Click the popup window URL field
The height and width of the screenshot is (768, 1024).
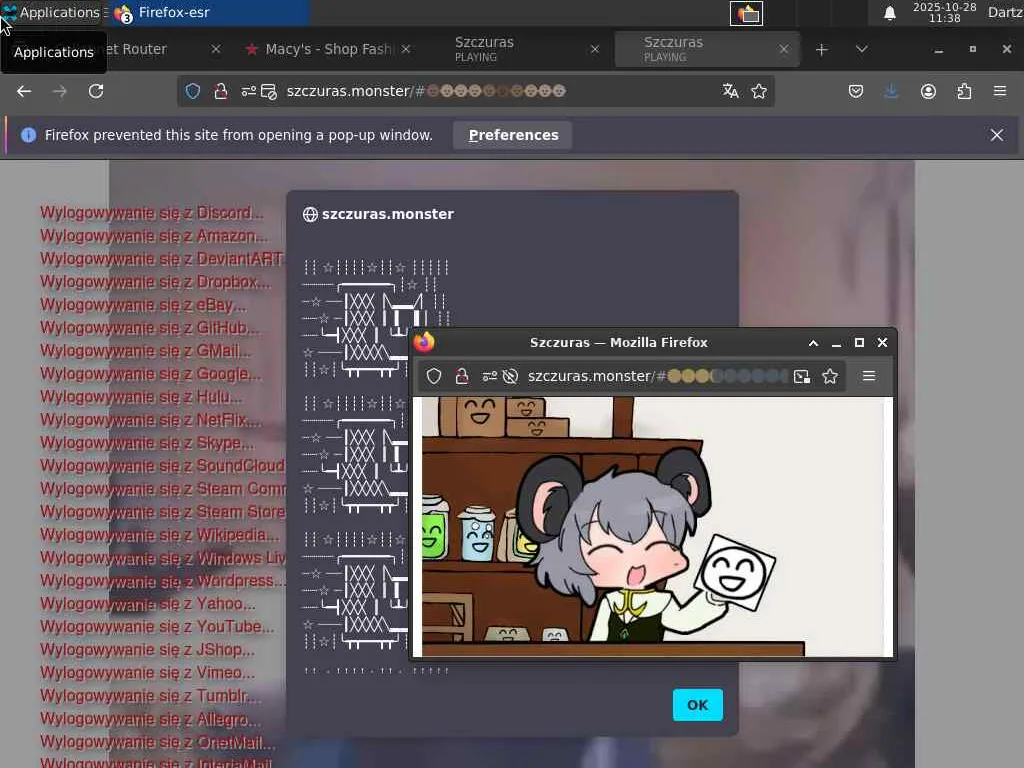pyautogui.click(x=658, y=376)
